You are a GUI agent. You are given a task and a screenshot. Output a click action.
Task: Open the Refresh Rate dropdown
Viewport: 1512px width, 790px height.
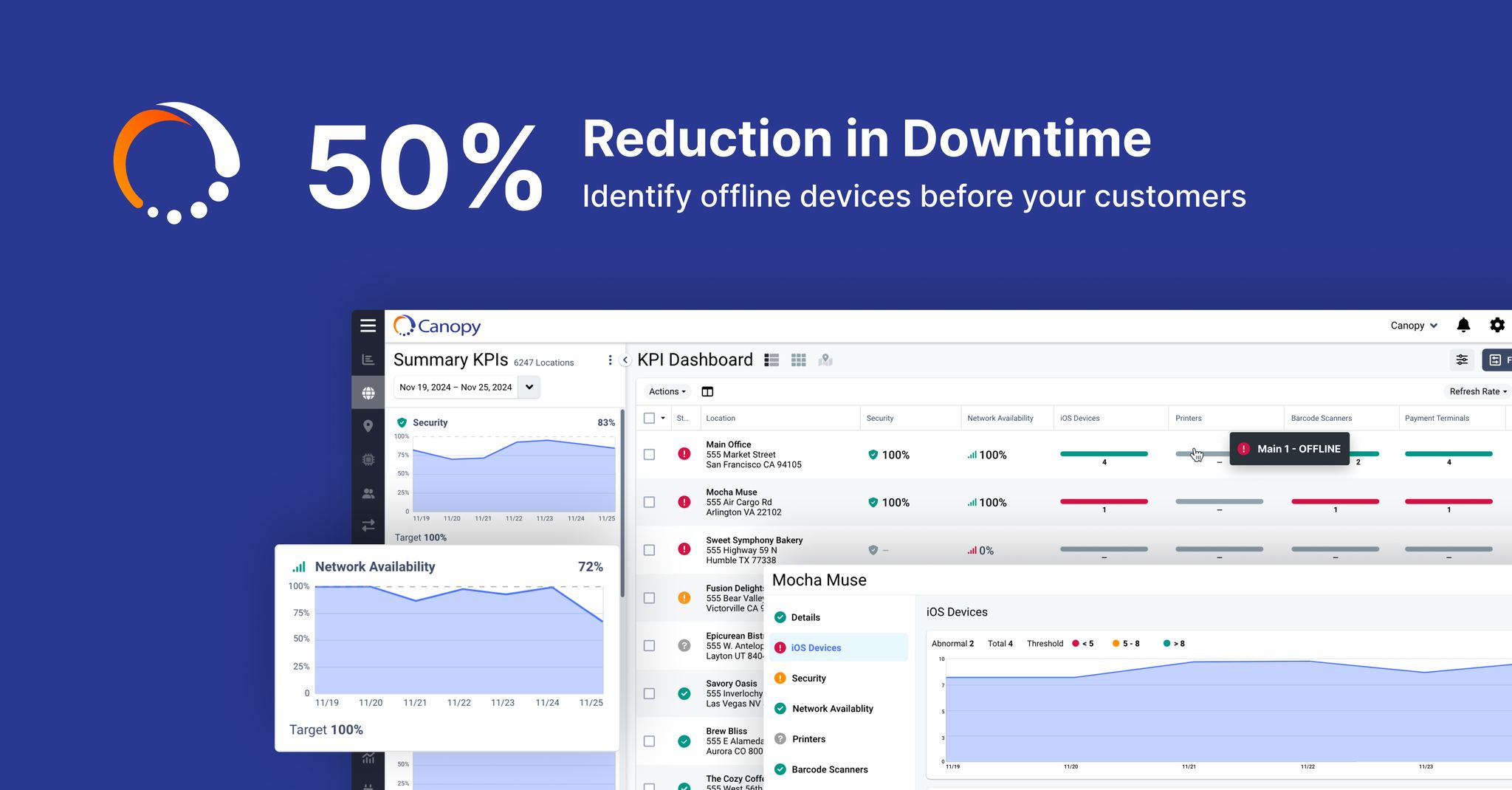(x=1478, y=391)
